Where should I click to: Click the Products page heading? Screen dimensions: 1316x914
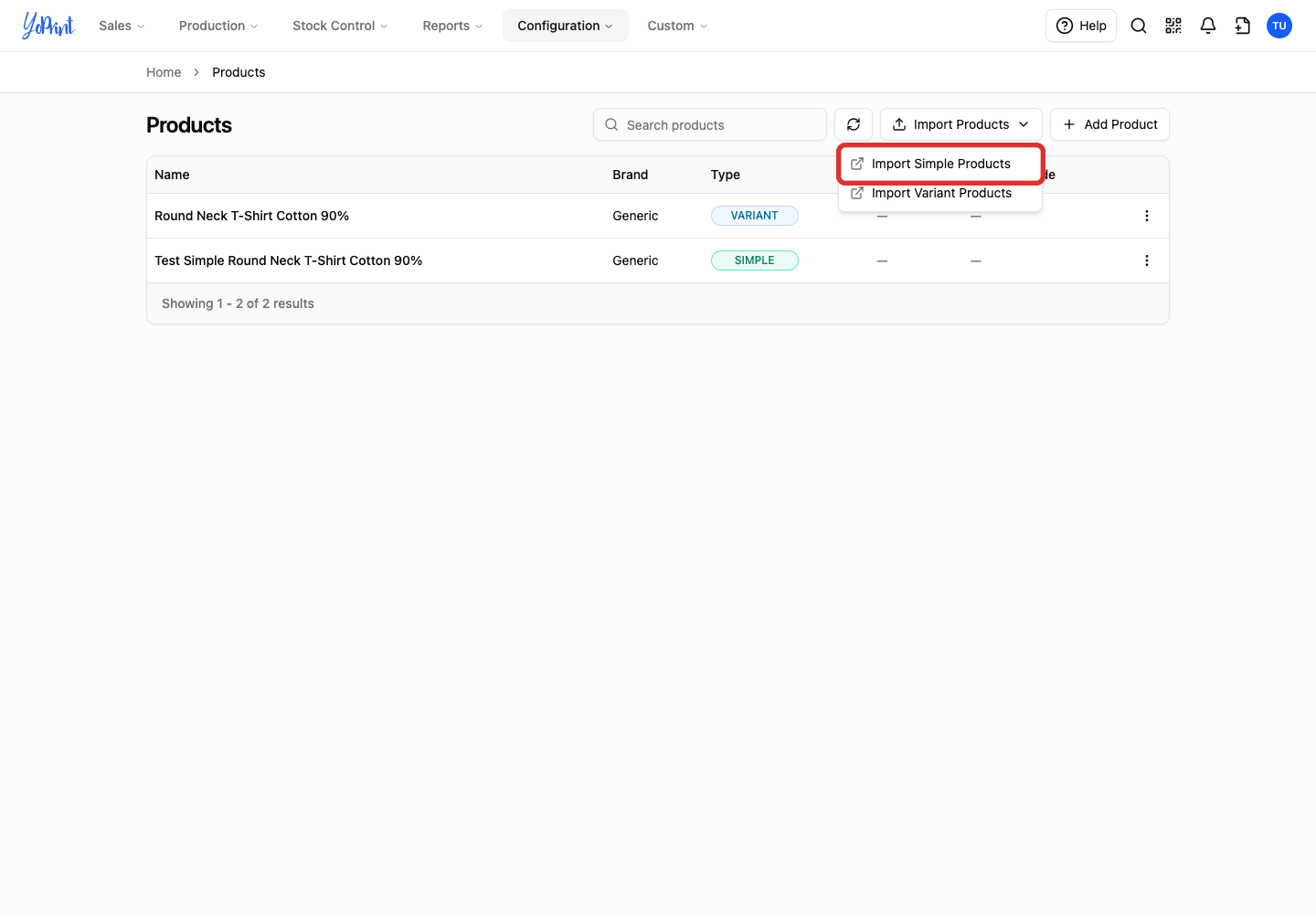pos(189,125)
